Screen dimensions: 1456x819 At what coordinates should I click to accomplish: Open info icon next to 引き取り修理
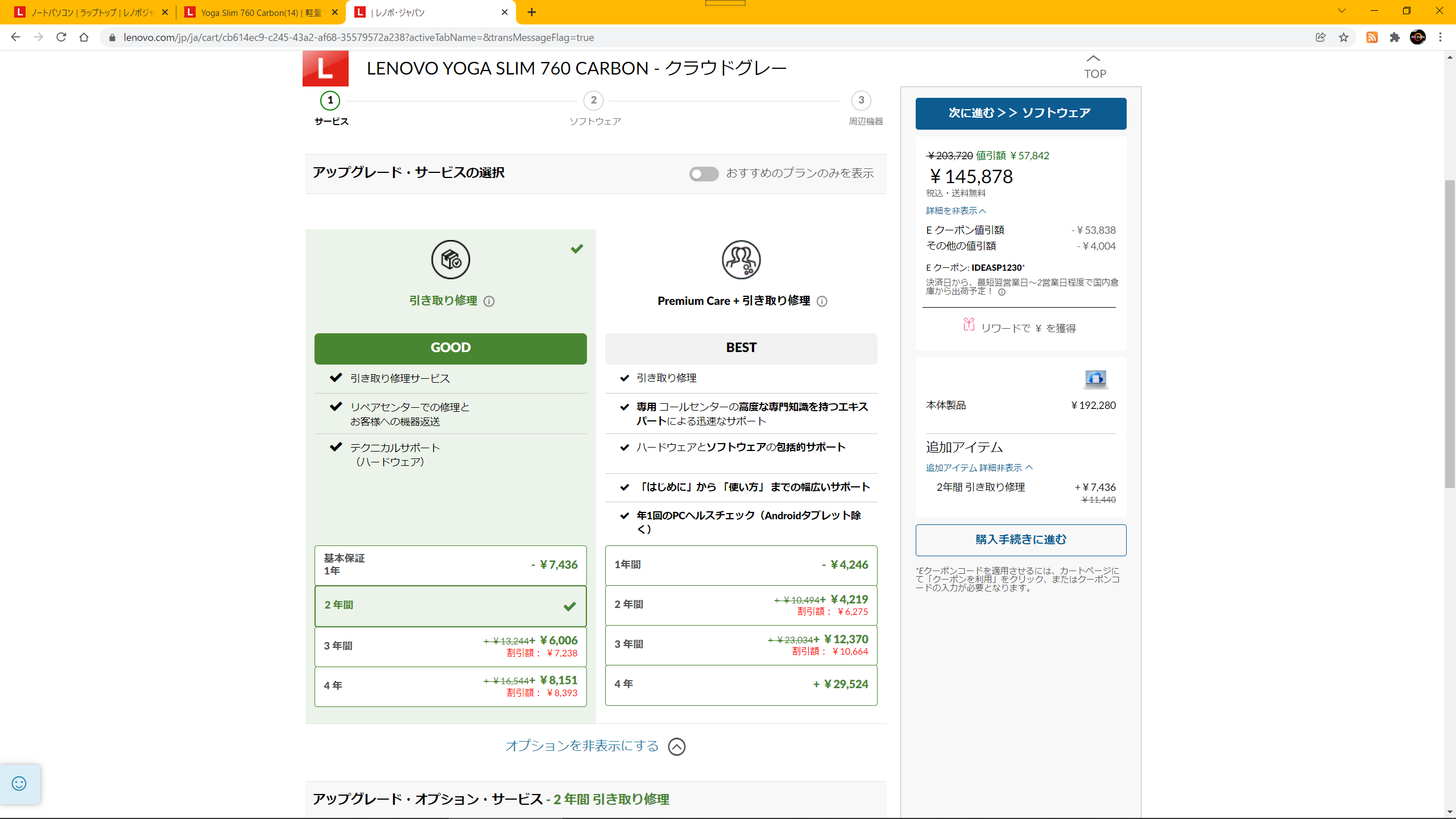[x=489, y=301]
